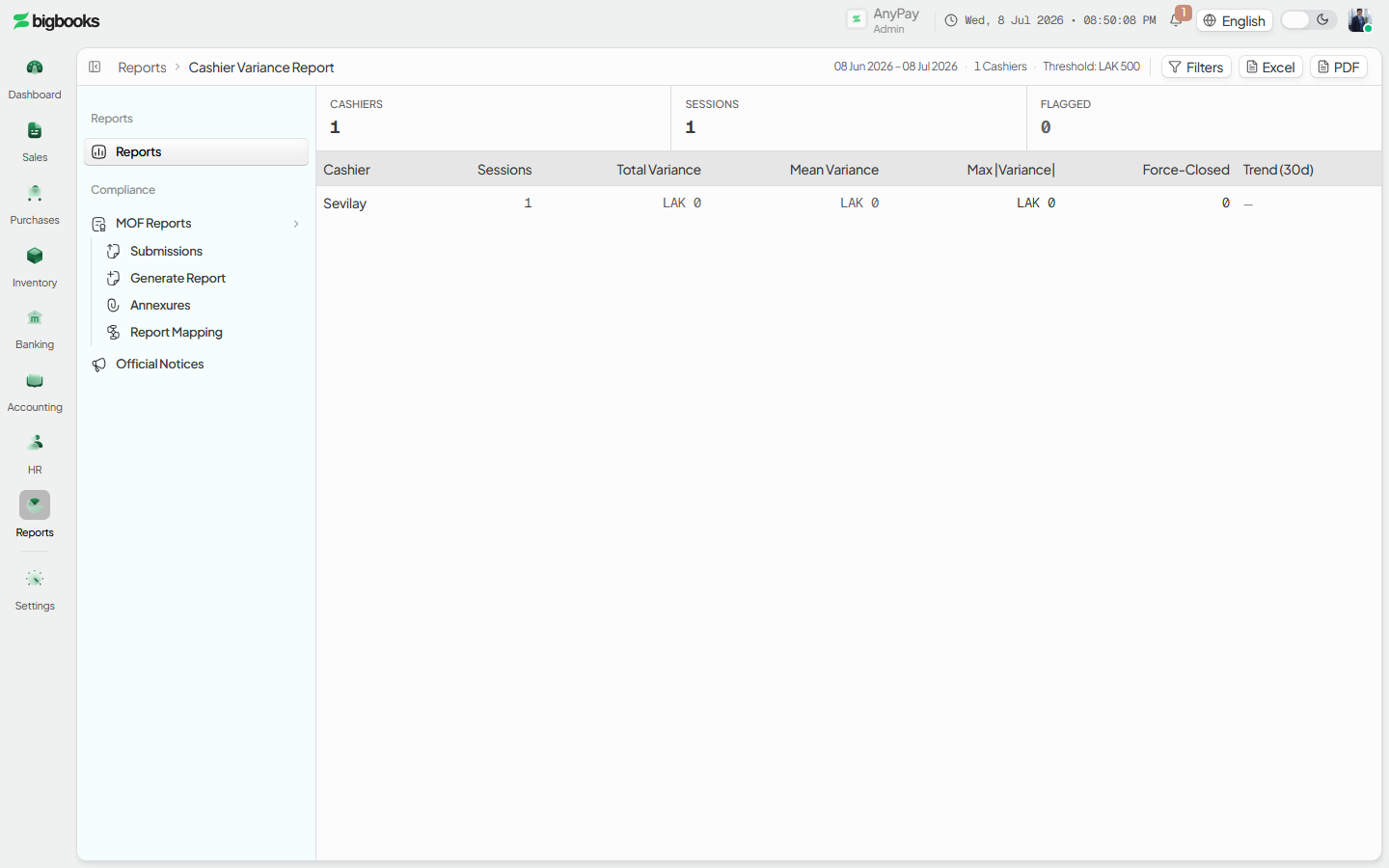Sort by the Force-Closed column header
This screenshot has width=1389, height=868.
pyautogui.click(x=1185, y=170)
